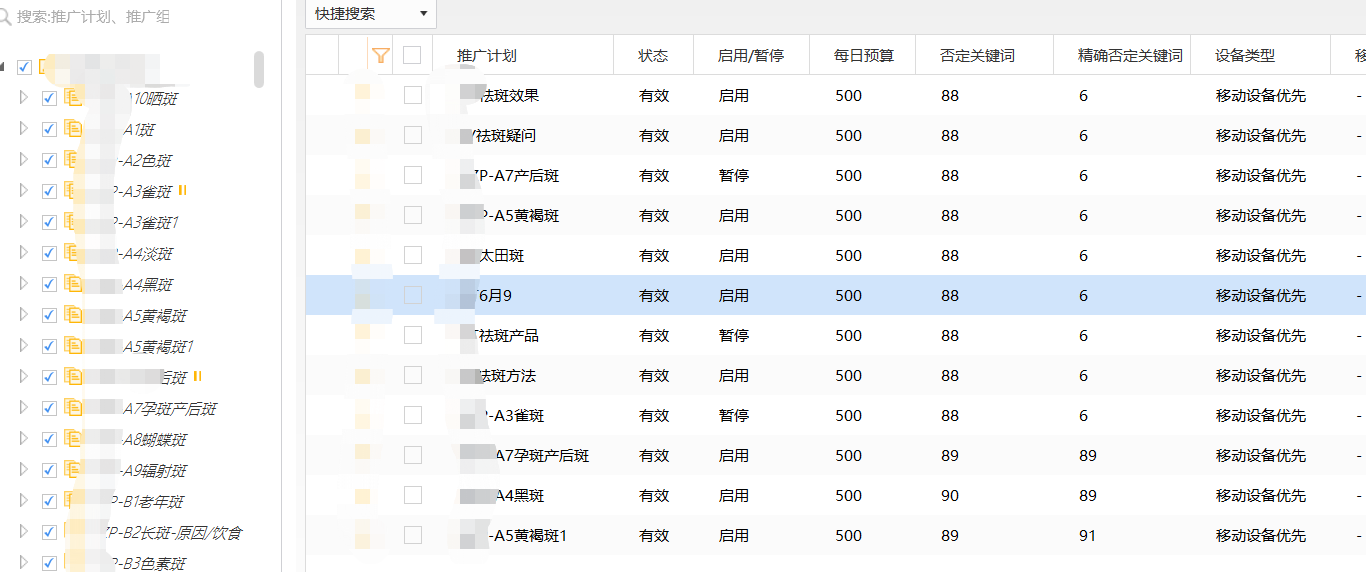Click the pause icon beside the 后斑 tree item
Image resolution: width=1366 pixels, height=572 pixels.
[x=197, y=376]
